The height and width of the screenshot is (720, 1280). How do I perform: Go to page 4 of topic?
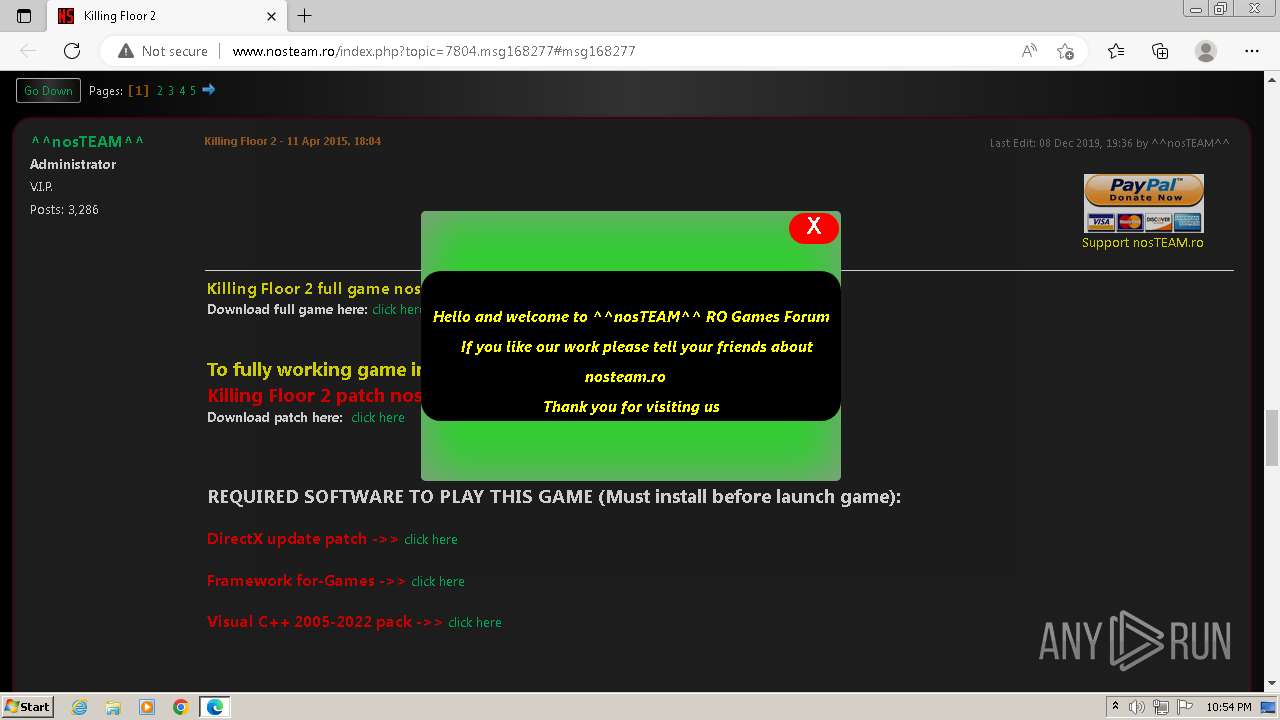(182, 91)
